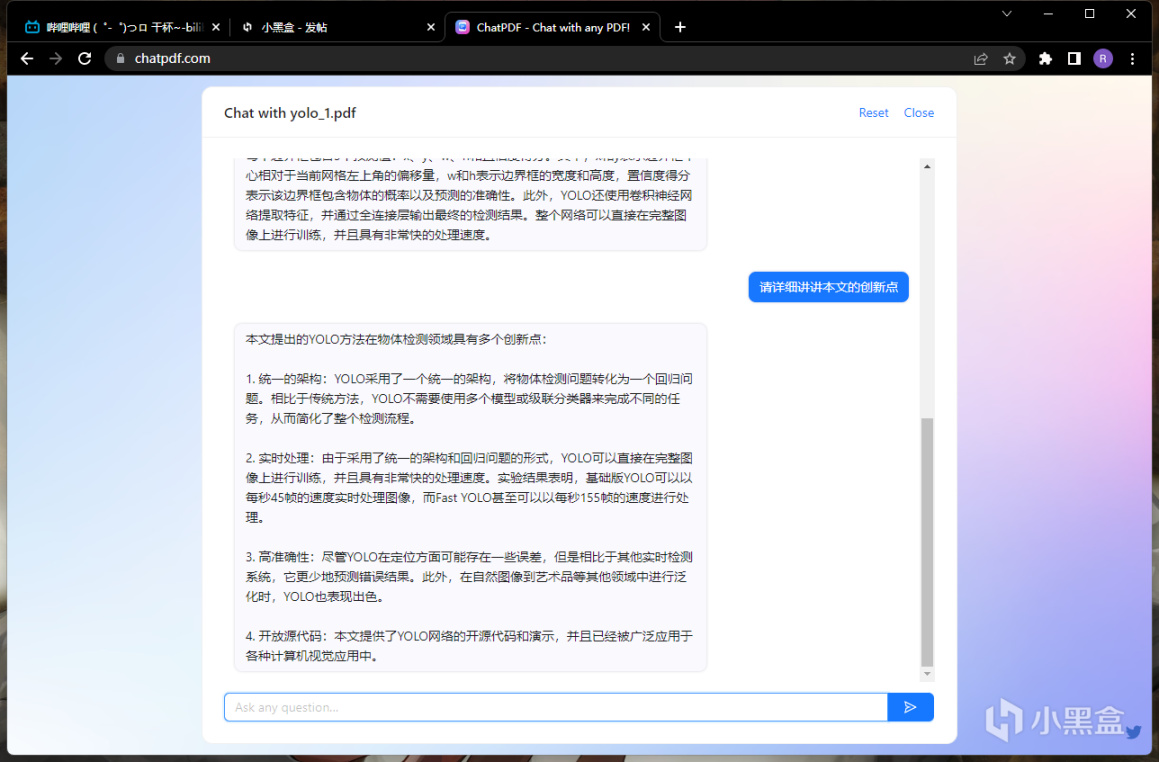This screenshot has width=1159, height=762.
Task: Send the question with arrow button
Action: [910, 707]
